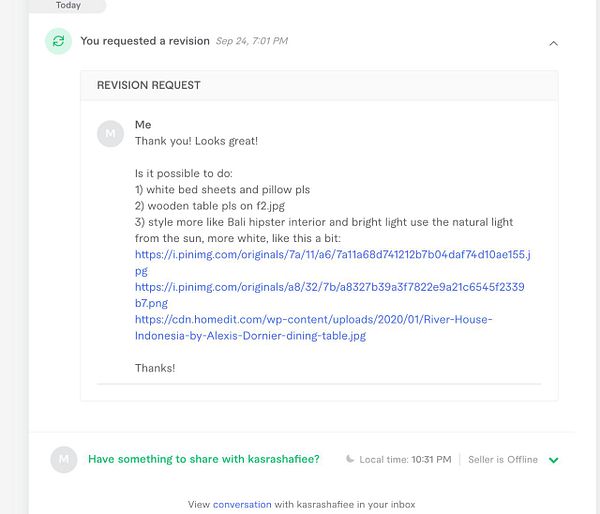Click the green revision refresh icon
600x514 pixels.
coord(58,41)
